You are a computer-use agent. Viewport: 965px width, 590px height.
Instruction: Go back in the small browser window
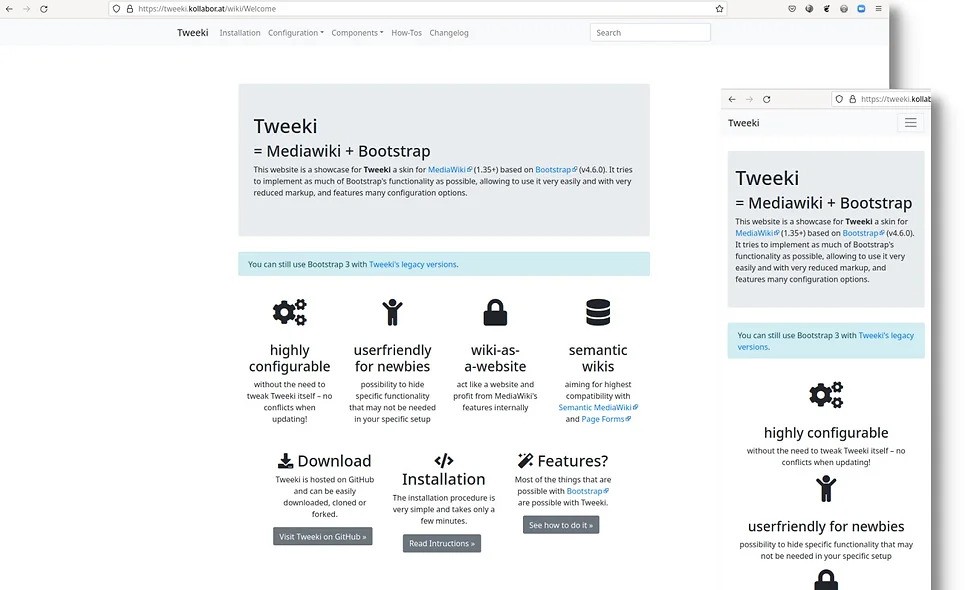click(732, 99)
